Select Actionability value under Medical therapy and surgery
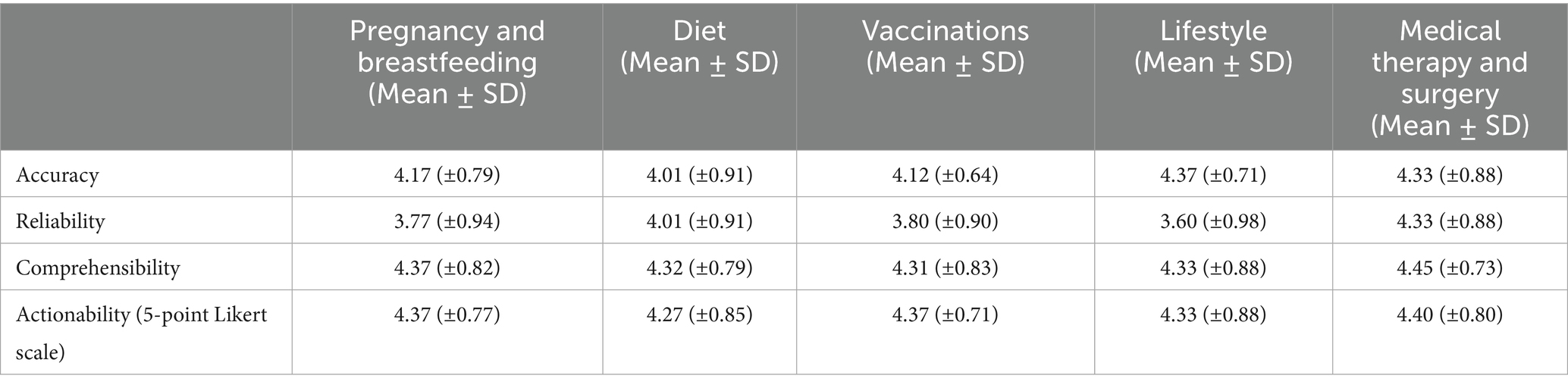This screenshot has width=1568, height=388. [1450, 314]
